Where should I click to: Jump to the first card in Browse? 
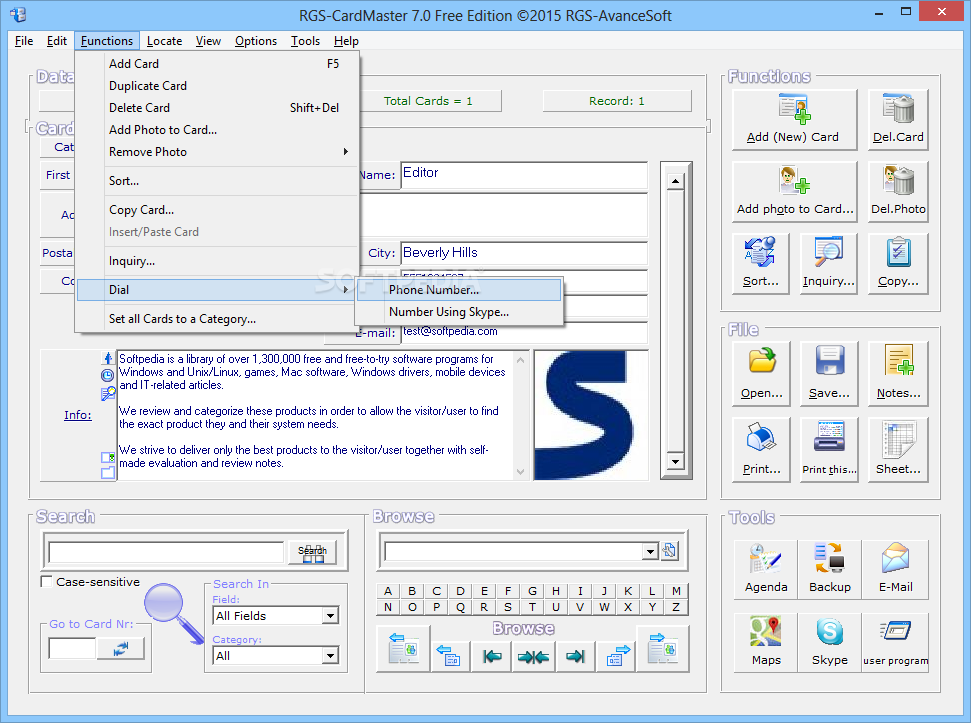(x=492, y=656)
